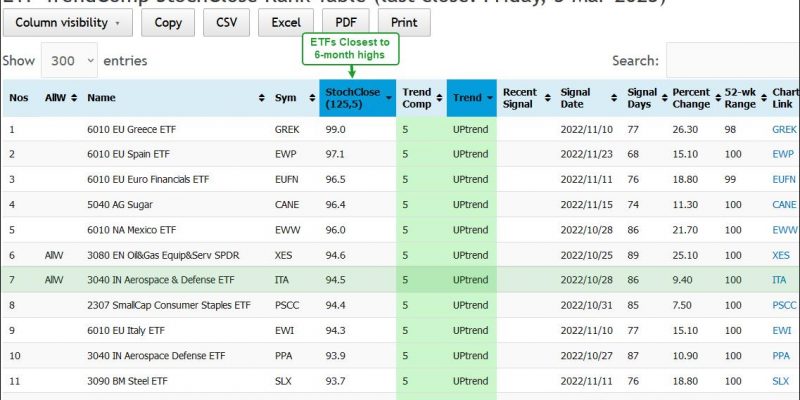Open the EWI chart link

click(x=782, y=331)
